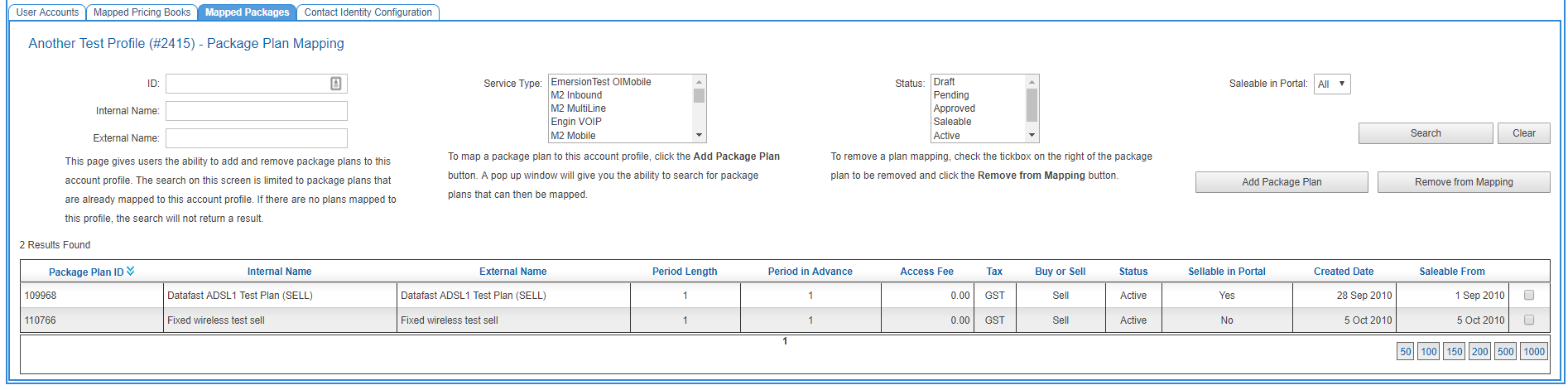Switch to the User Accounts tab
1568x390 pixels.
coord(47,12)
